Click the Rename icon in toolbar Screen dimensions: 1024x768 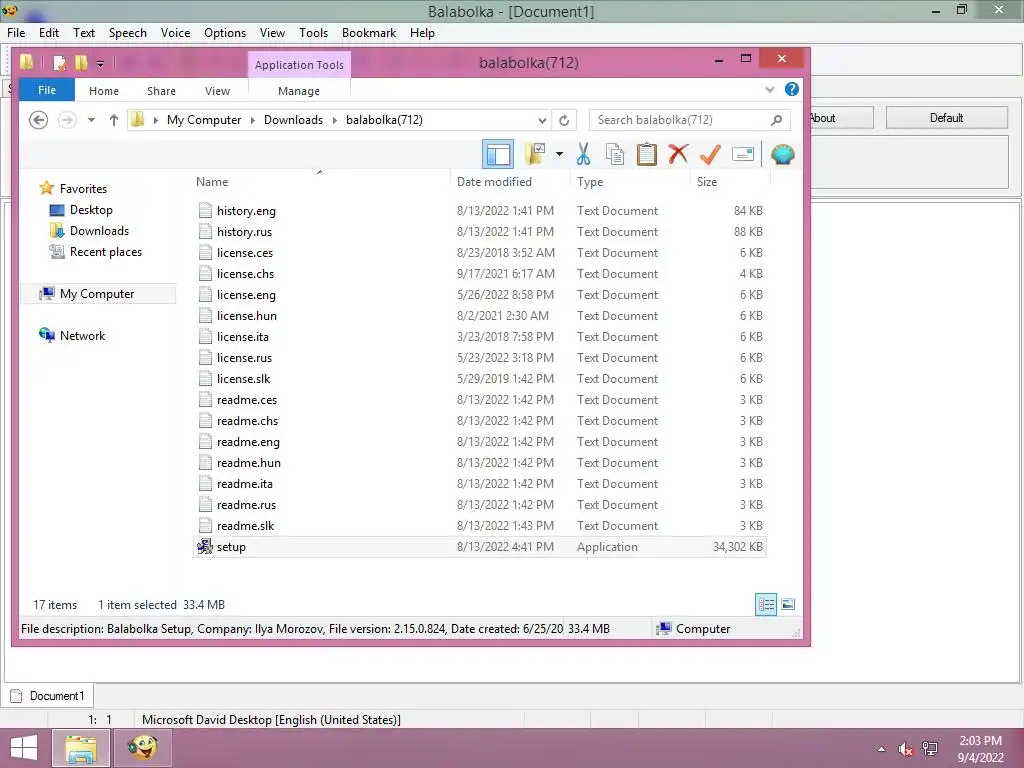click(743, 155)
